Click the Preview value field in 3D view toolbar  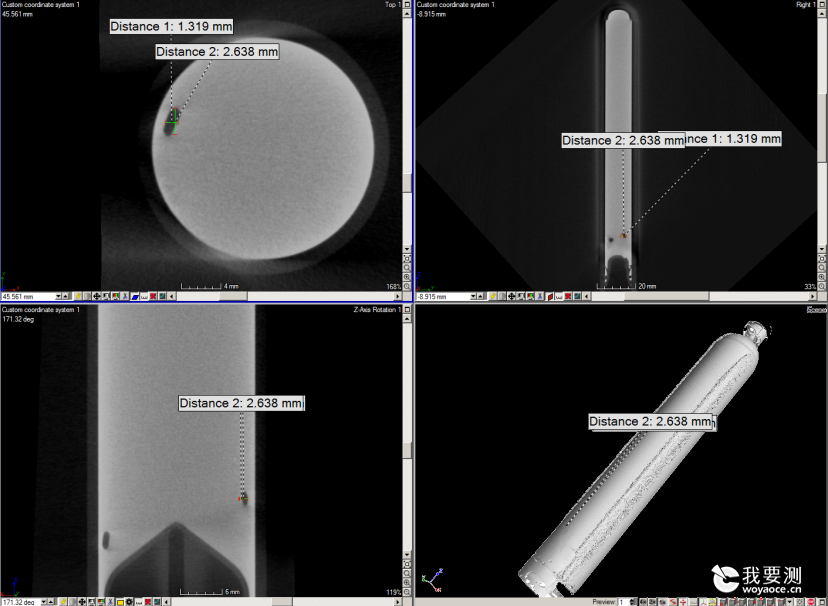coord(627,602)
